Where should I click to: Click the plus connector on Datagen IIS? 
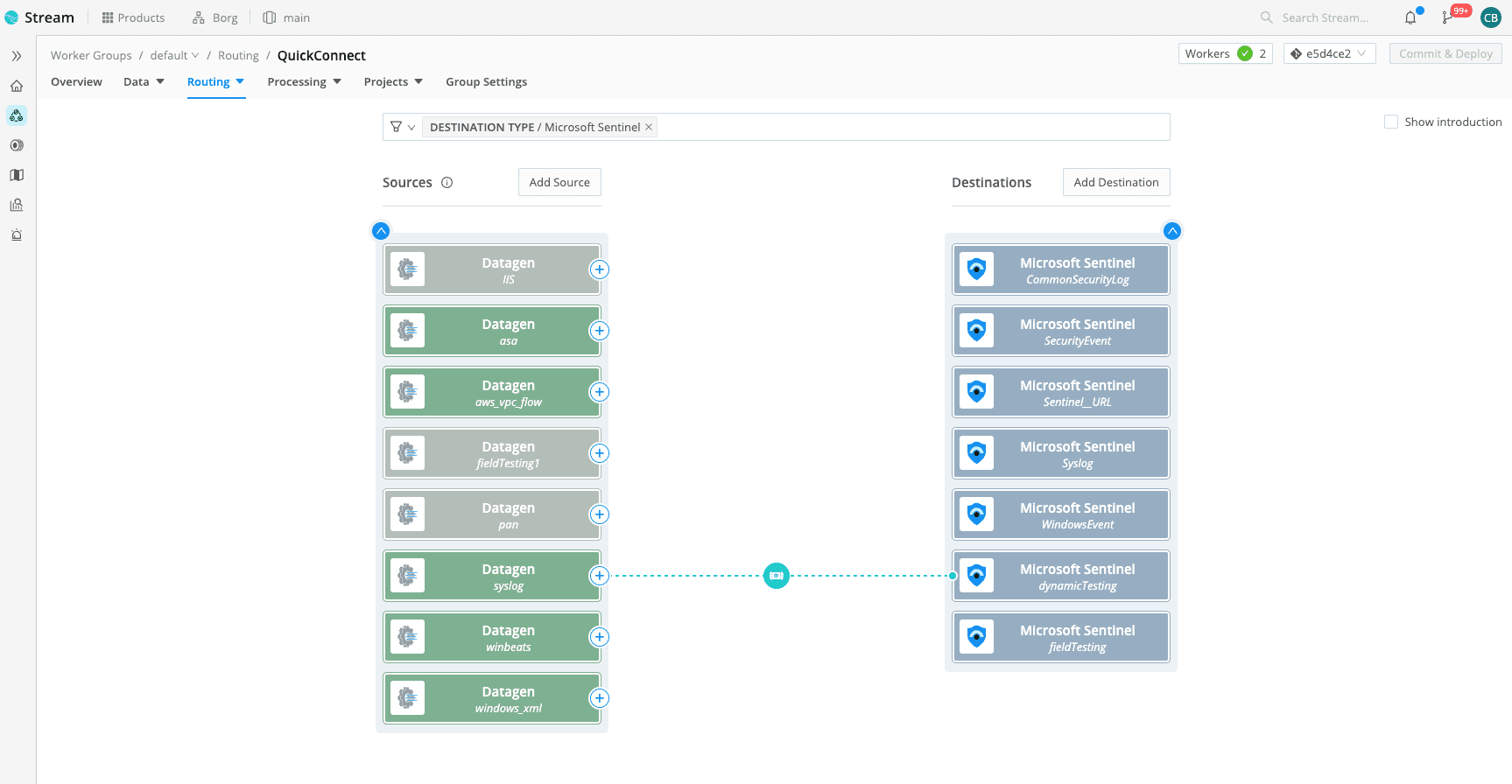point(599,269)
